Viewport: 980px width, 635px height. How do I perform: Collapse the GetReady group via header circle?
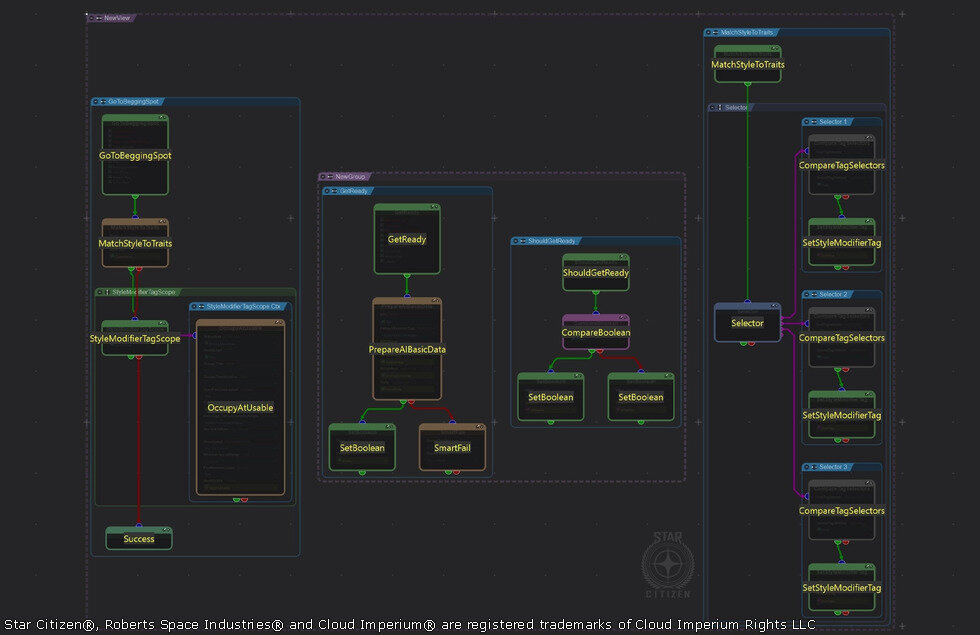pos(327,191)
